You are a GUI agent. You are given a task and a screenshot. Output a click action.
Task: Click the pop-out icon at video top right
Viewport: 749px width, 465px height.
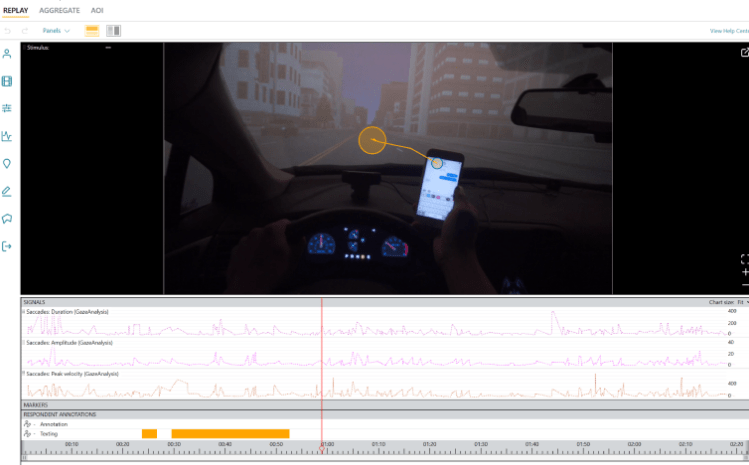tap(743, 53)
